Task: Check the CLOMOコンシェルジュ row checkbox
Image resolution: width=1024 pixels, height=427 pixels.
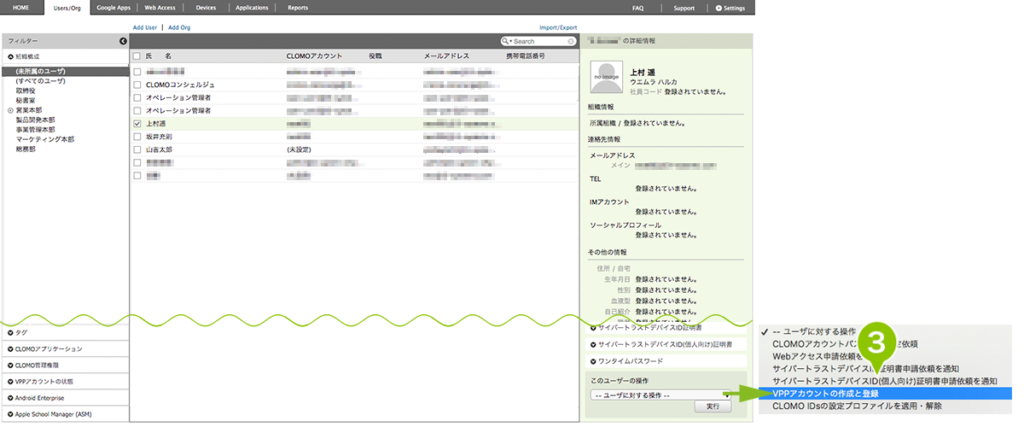Action: (x=137, y=85)
